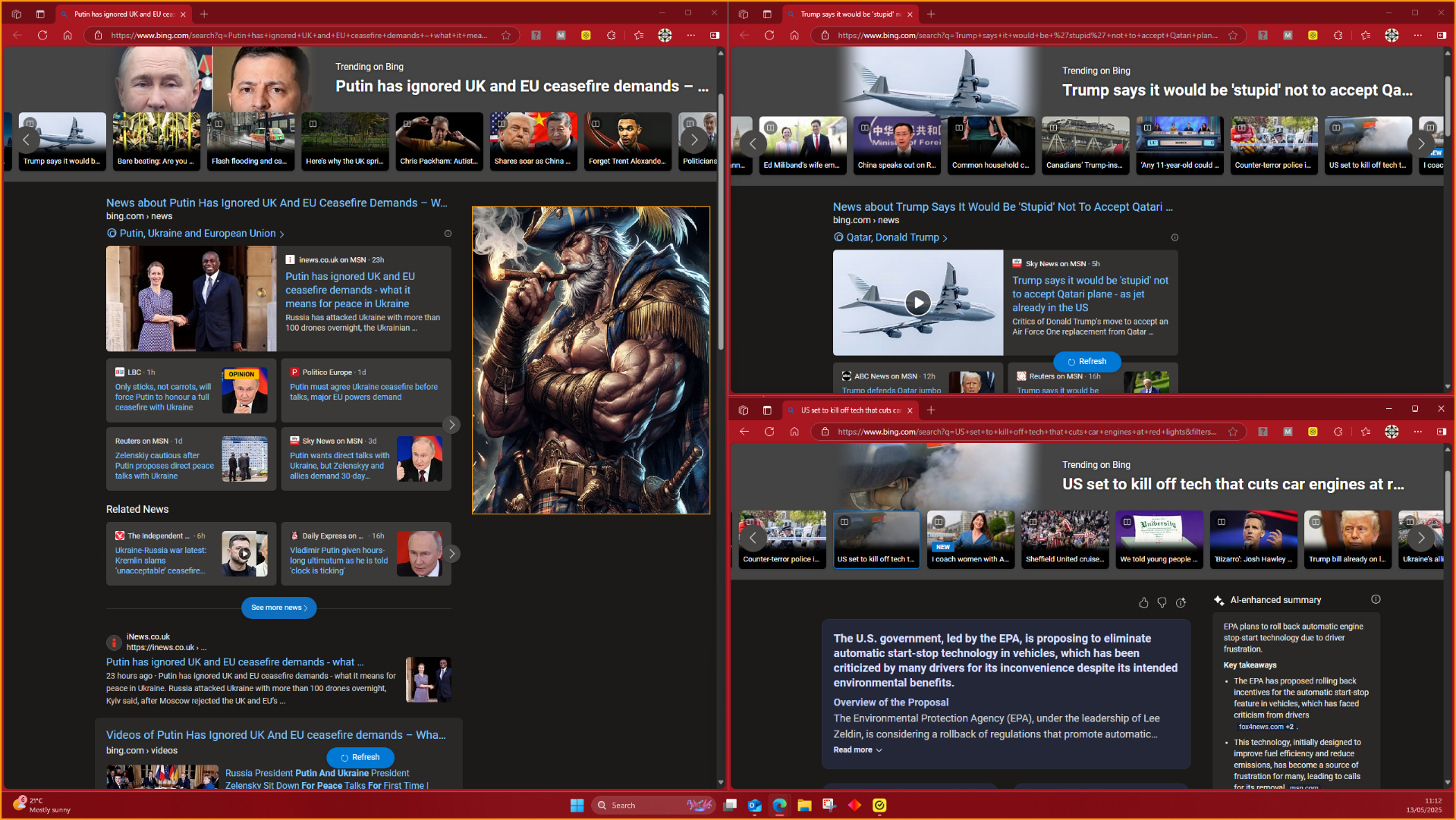Click Refresh button in the Trump window

1086,362
